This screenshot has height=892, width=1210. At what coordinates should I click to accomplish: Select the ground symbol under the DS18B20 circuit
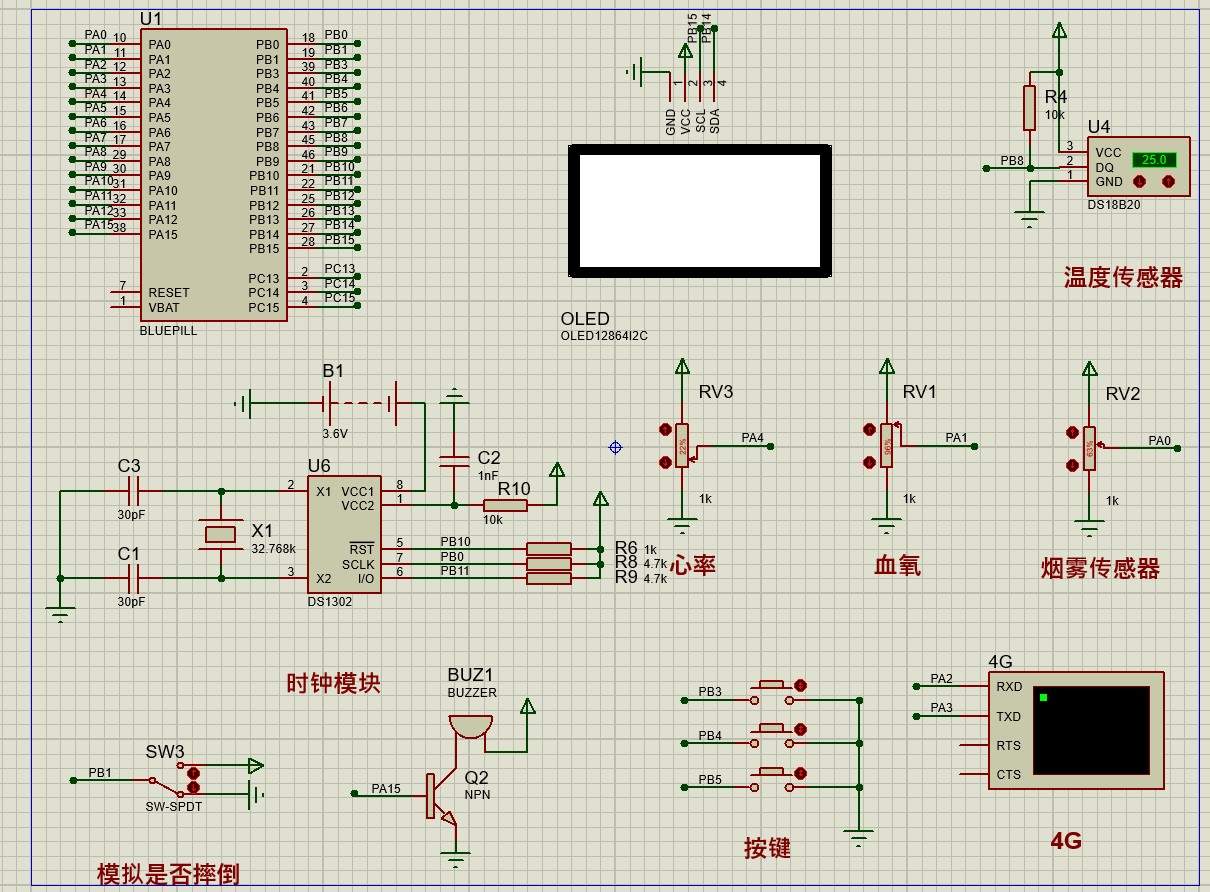(x=1029, y=219)
